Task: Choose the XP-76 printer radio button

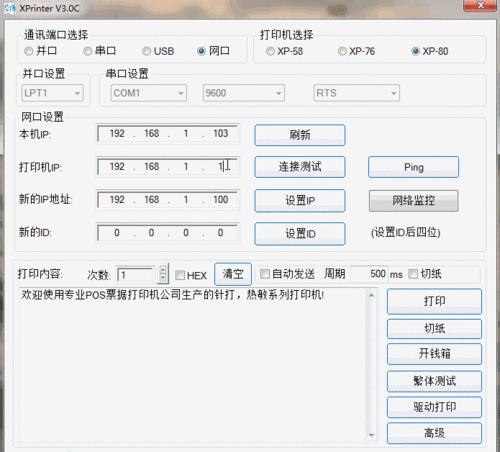Action: coord(342,51)
